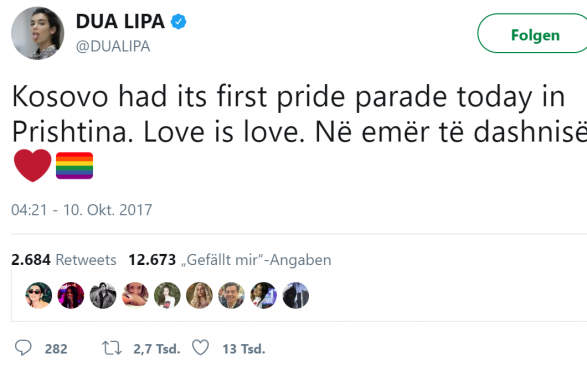Click the reply speech bubble icon
The image size is (587, 374).
tap(23, 348)
